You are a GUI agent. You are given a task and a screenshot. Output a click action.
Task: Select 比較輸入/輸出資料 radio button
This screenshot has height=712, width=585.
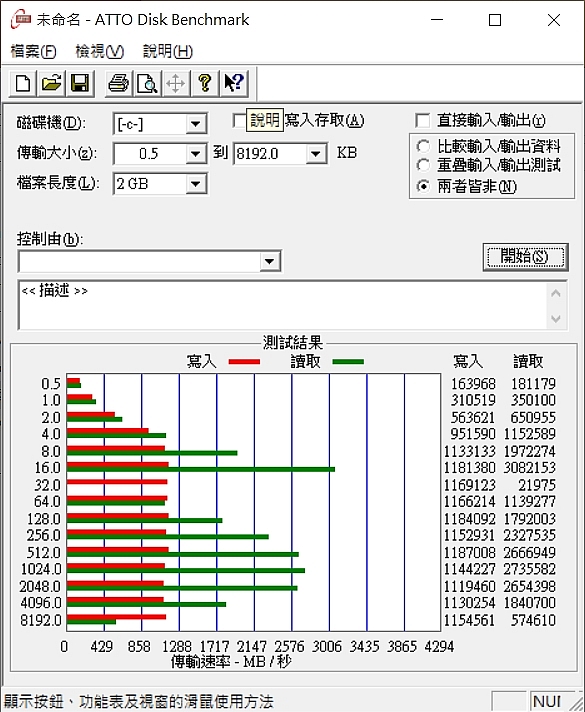(423, 146)
